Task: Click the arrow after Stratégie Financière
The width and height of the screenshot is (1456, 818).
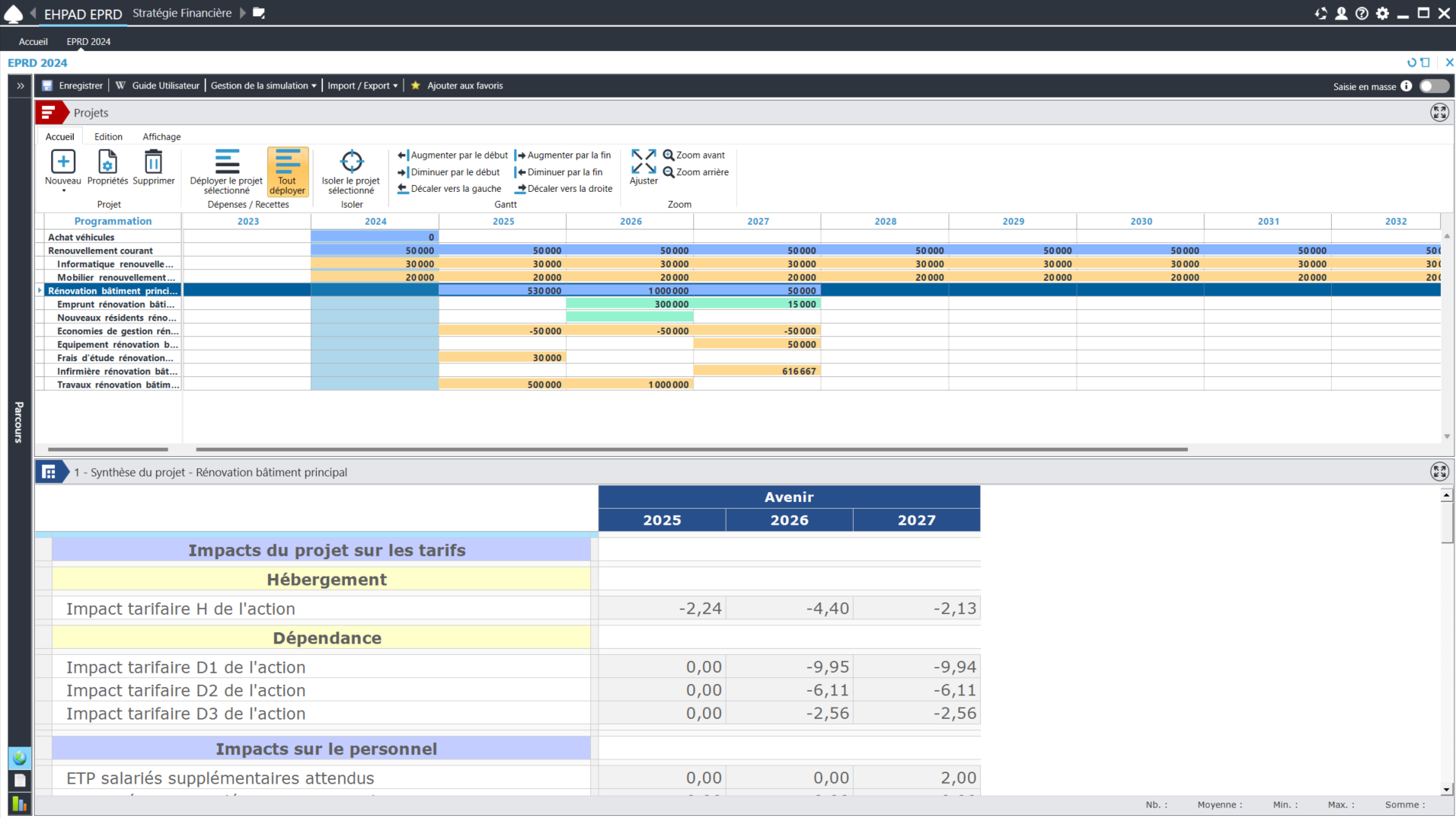Action: tap(243, 13)
